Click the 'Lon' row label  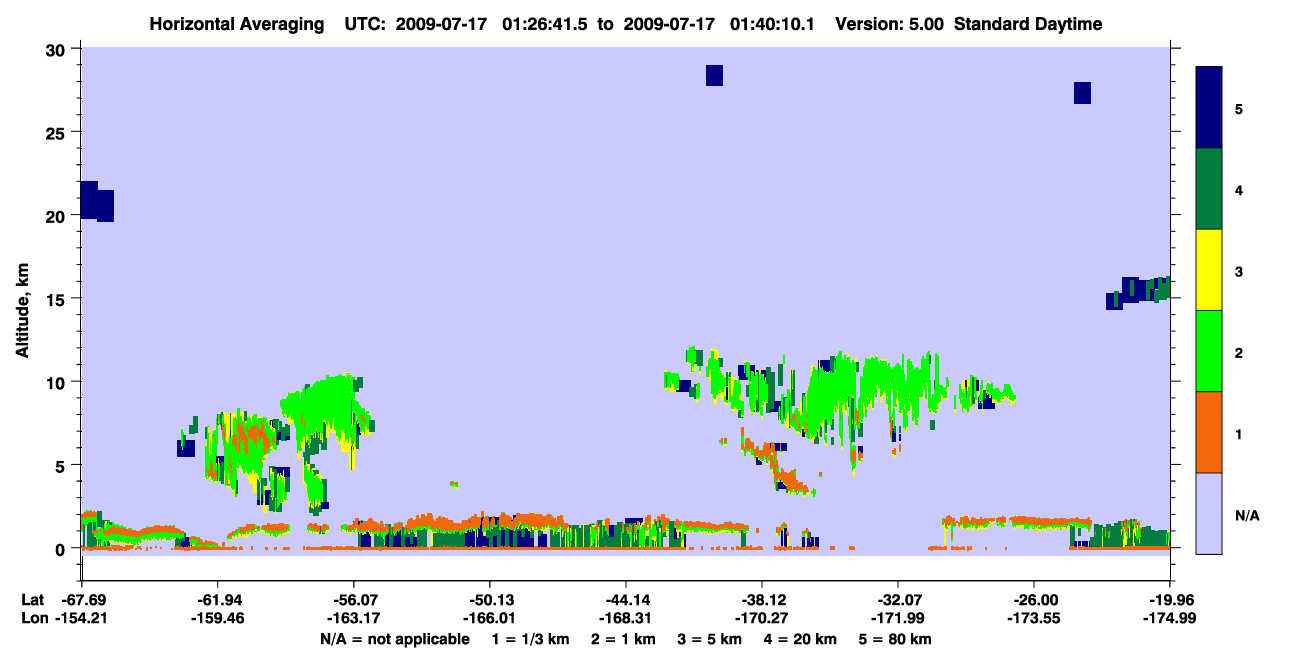(33, 619)
